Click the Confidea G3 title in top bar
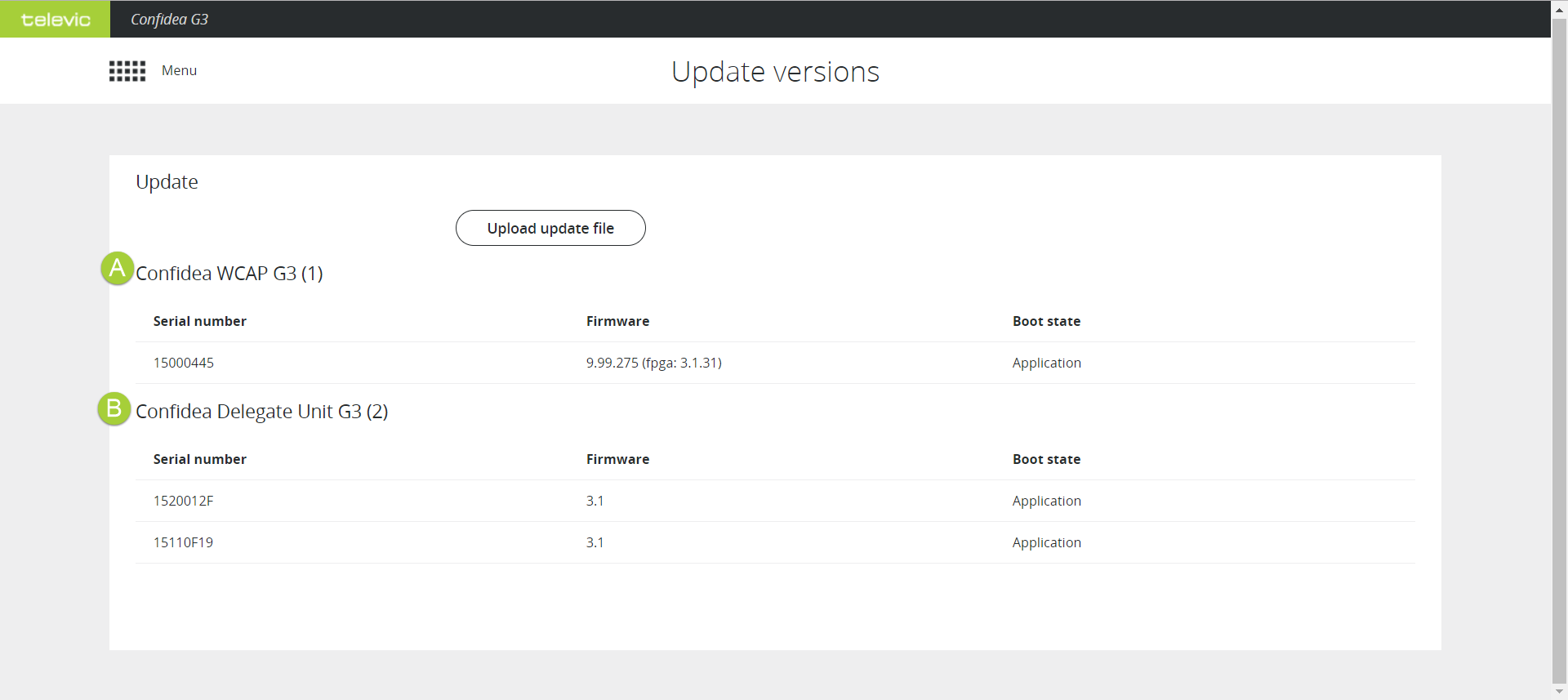1568x700 pixels. pyautogui.click(x=169, y=19)
